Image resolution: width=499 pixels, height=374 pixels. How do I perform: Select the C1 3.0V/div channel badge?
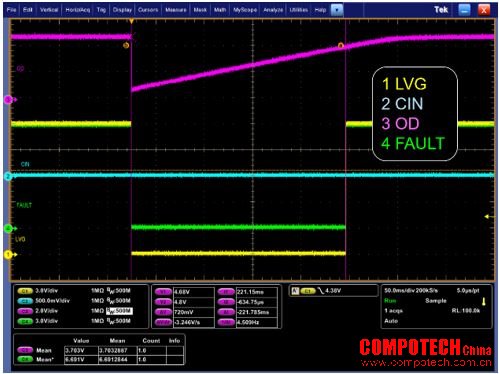pos(25,291)
